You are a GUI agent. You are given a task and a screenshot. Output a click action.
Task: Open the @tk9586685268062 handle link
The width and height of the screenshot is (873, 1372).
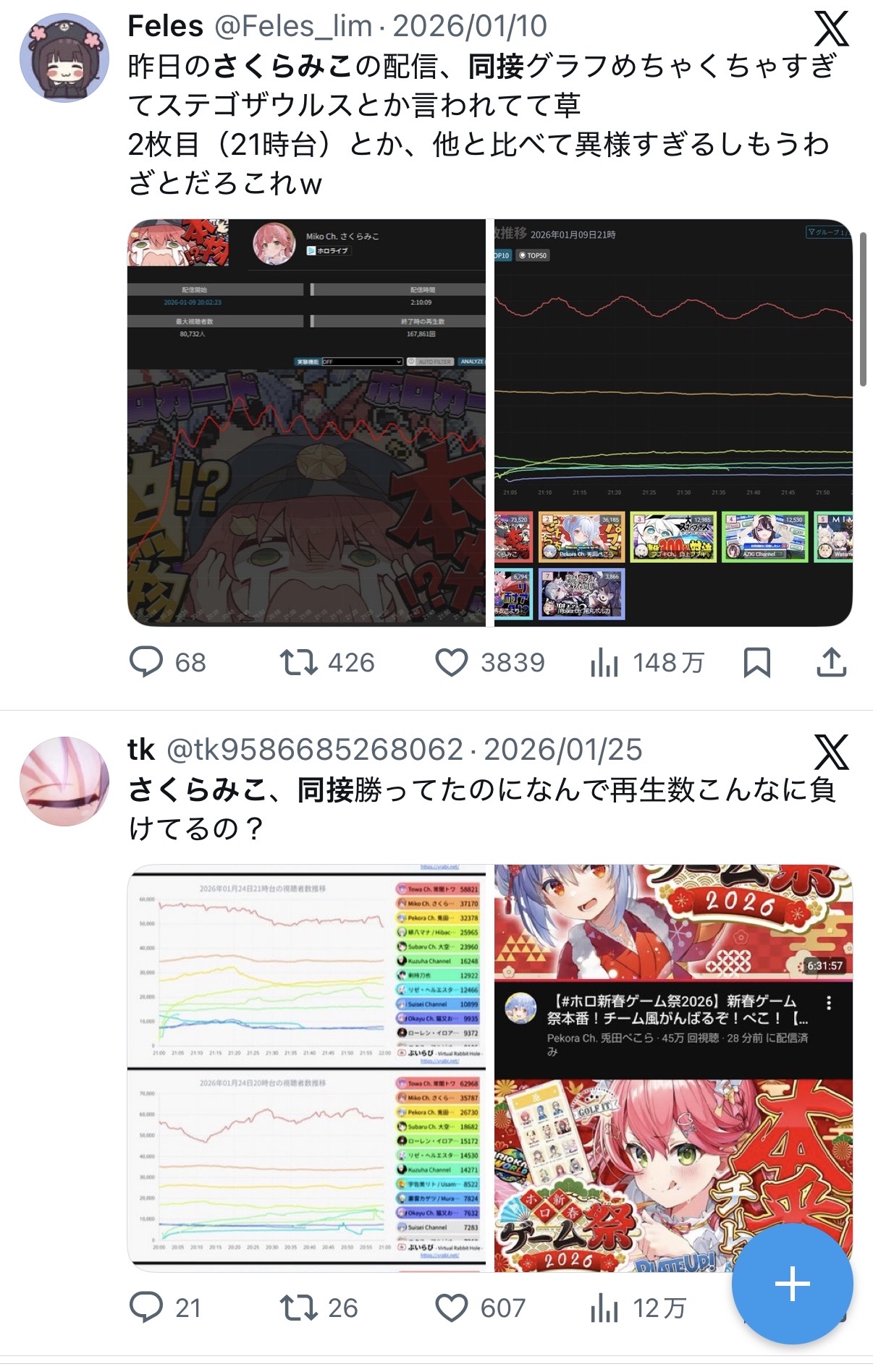tap(315, 750)
